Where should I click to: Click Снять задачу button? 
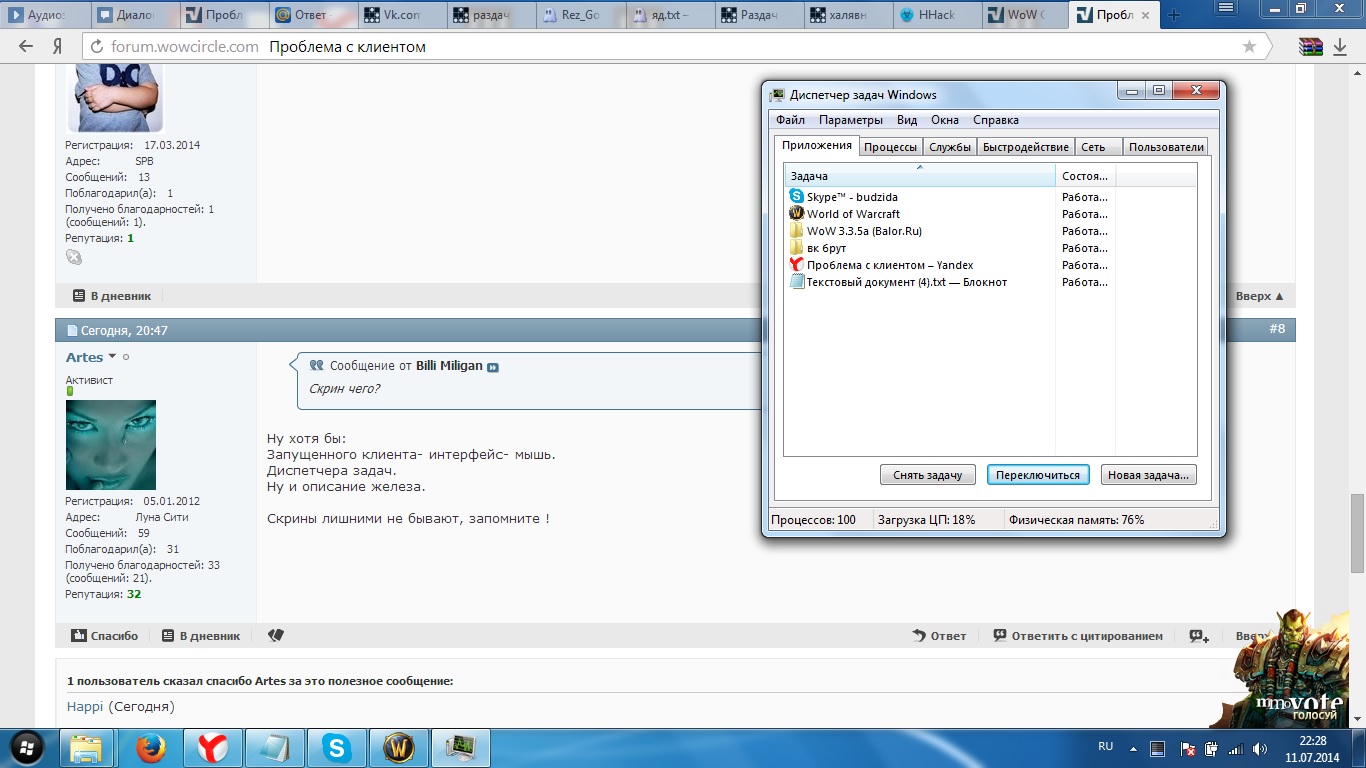pos(928,475)
